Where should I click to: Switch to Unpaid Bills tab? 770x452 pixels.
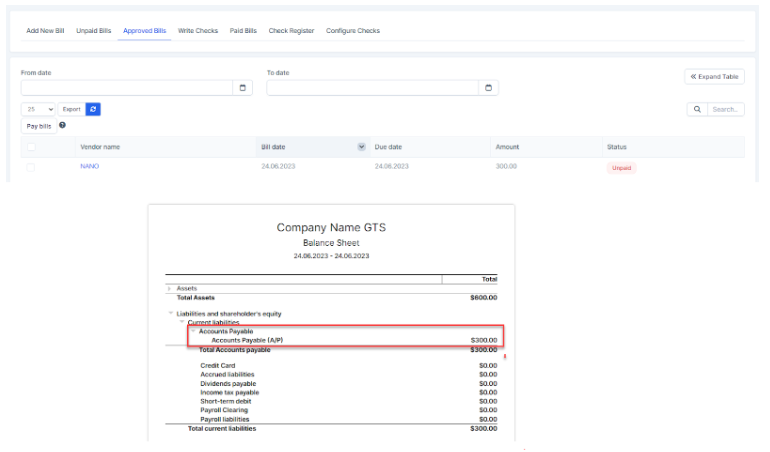tap(94, 30)
